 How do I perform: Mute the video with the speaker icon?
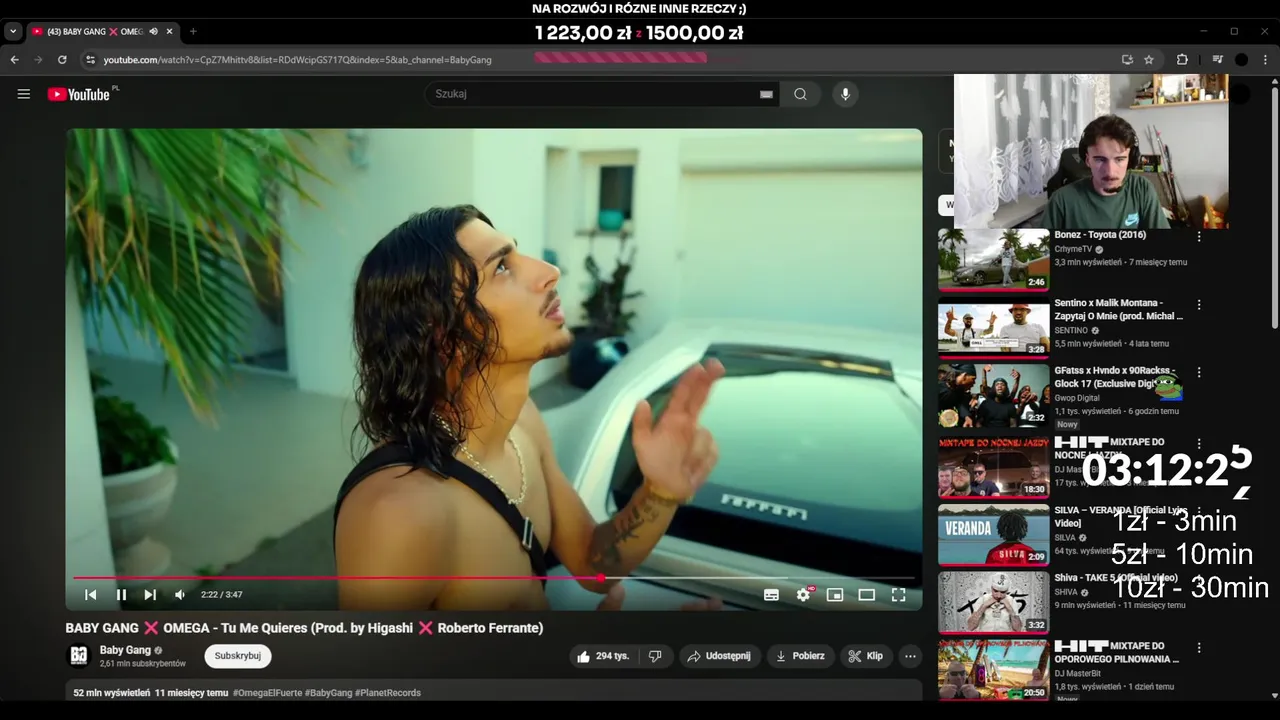[180, 595]
